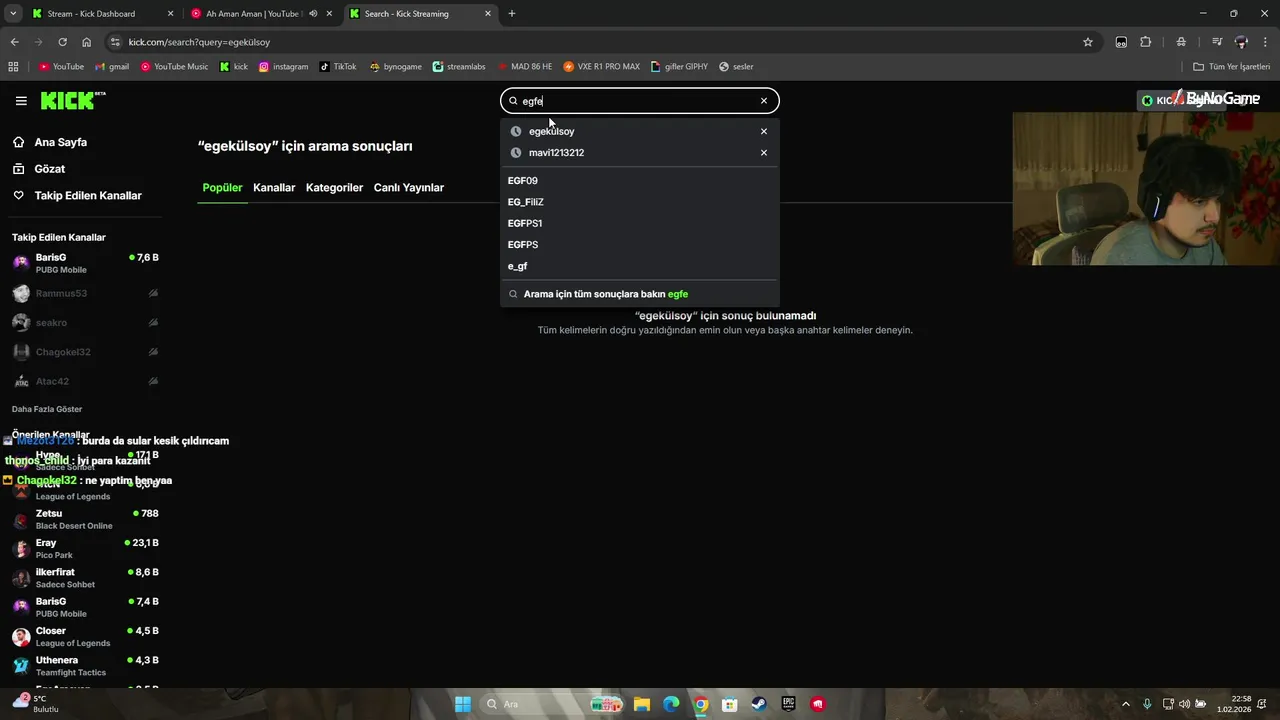Open a new browser tab
1280x720 pixels.
pos(512,14)
